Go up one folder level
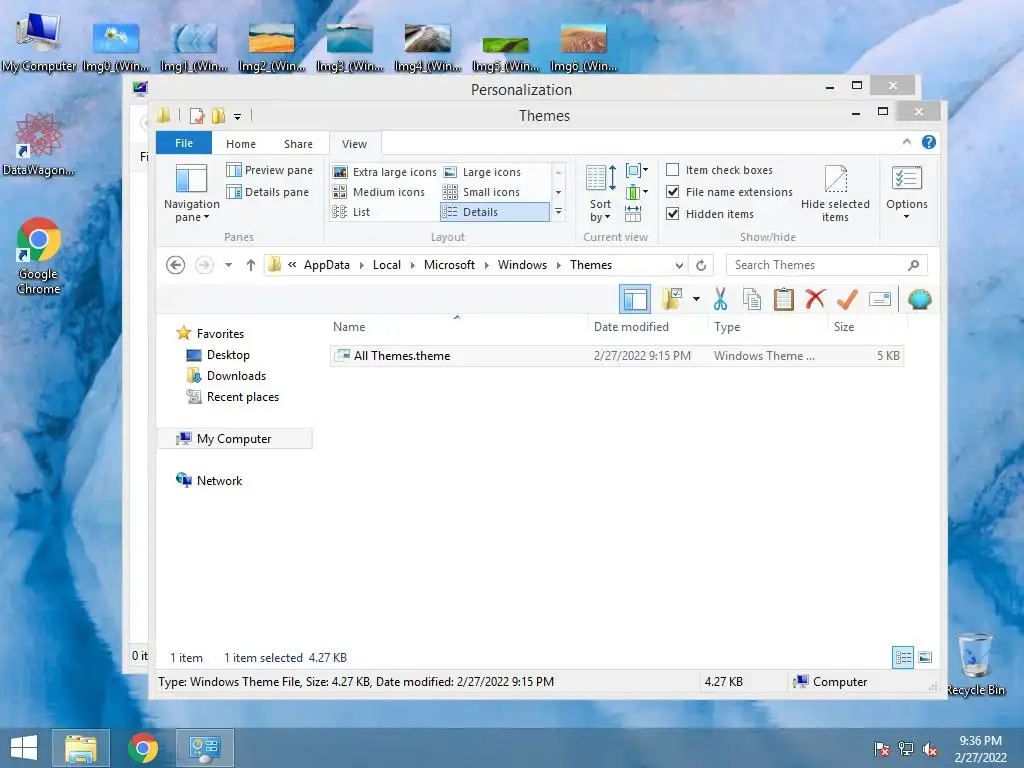Viewport: 1024px width, 768px height. (251, 265)
